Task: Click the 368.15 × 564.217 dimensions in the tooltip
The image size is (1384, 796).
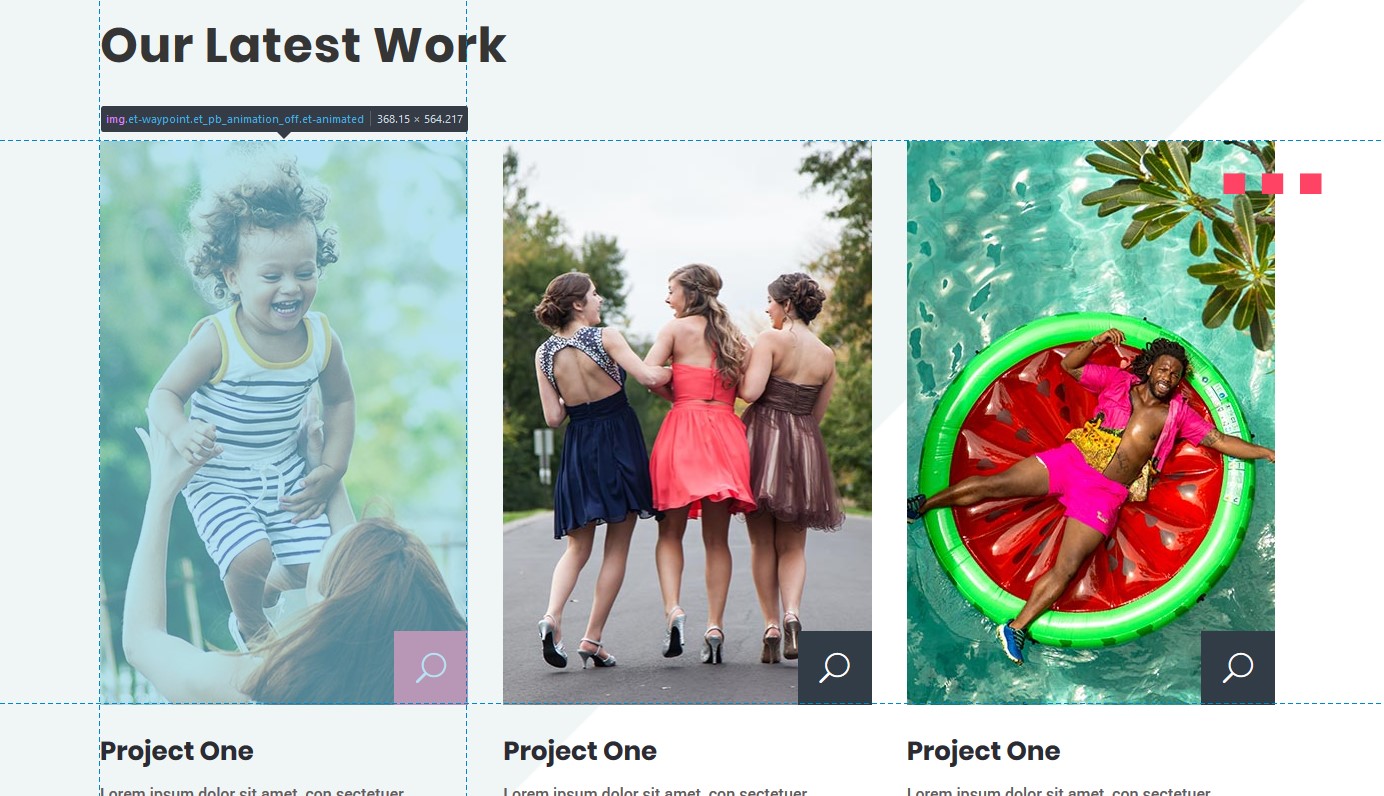Action: click(420, 119)
